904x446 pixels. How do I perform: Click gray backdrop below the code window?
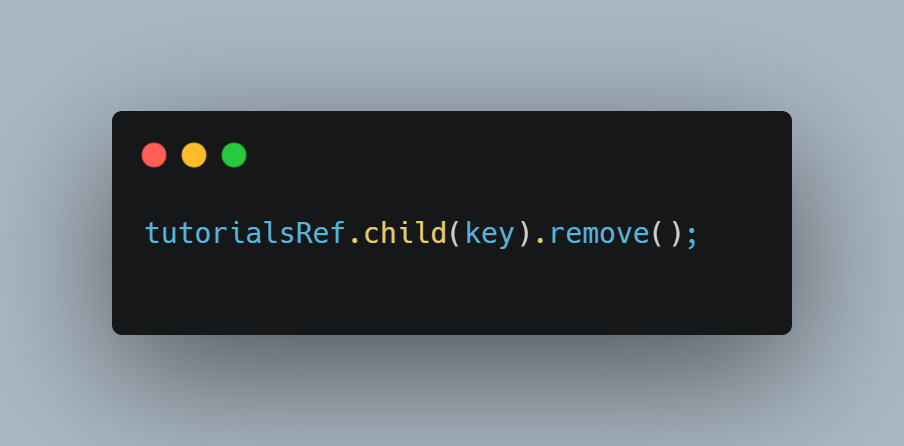(452, 392)
